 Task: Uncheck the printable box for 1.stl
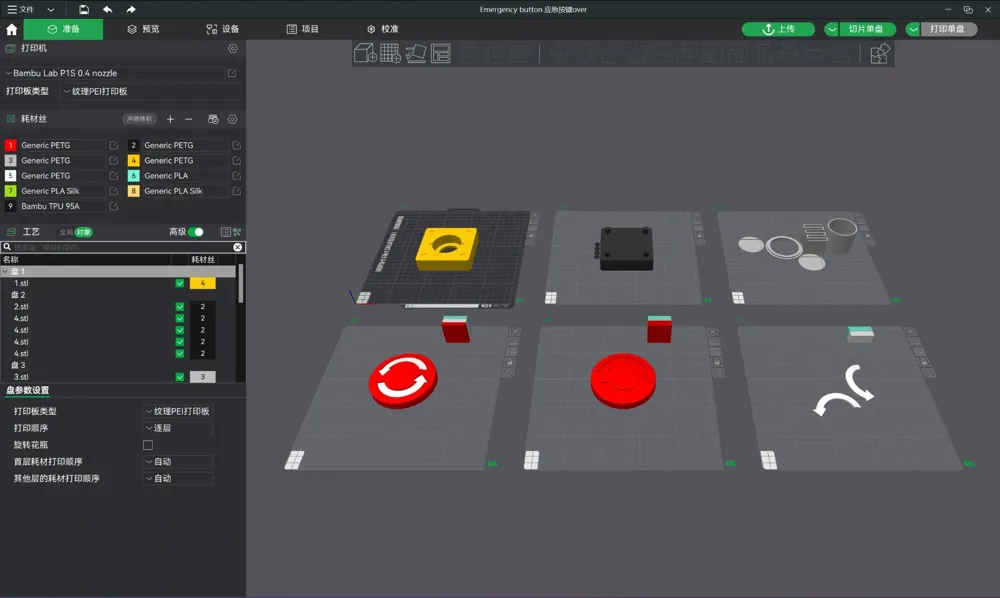point(180,283)
